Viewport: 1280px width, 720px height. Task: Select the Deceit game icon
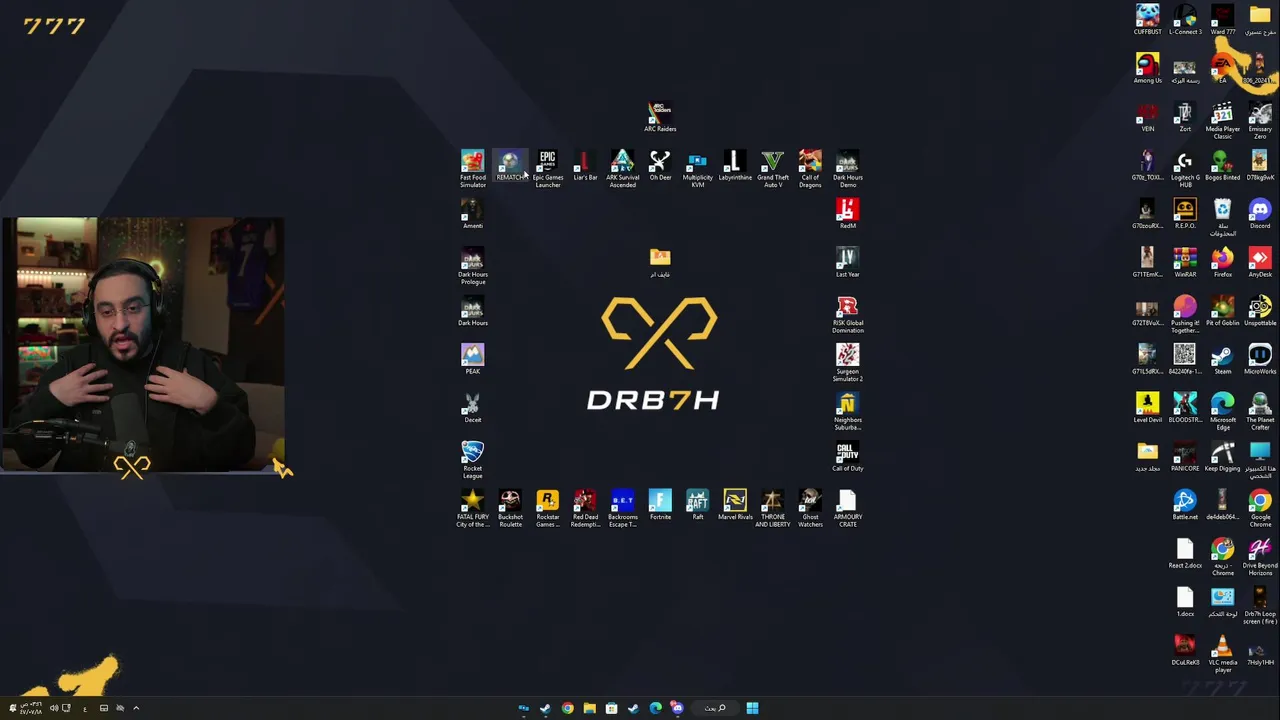click(x=473, y=408)
